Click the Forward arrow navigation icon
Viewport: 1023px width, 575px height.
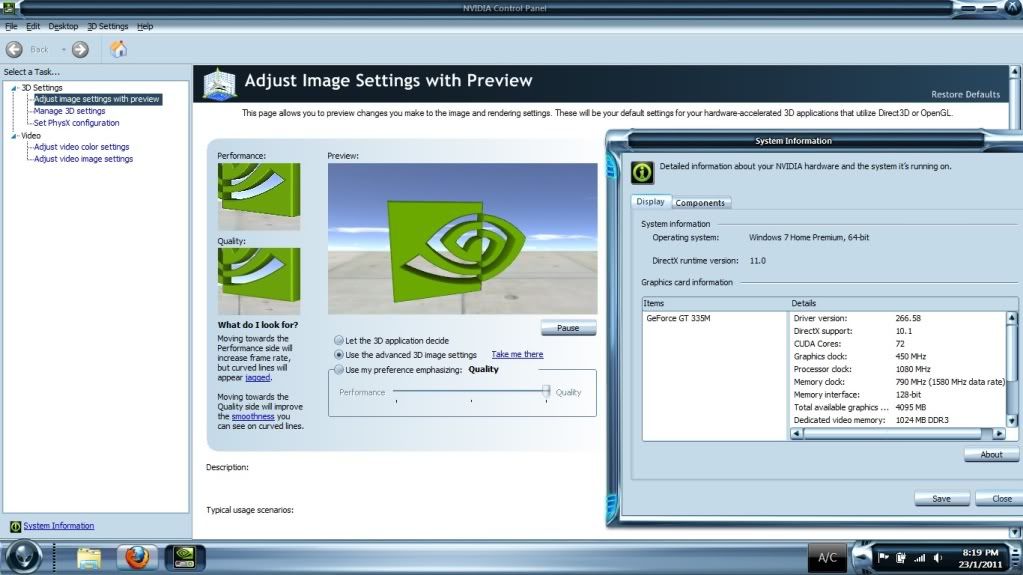pos(80,49)
